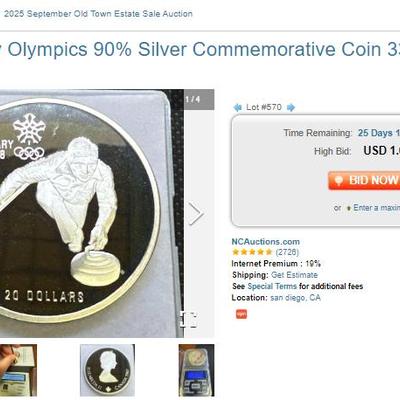The image size is (400, 400).
Task: Go to previous lot with left arrow
Action: [237, 107]
